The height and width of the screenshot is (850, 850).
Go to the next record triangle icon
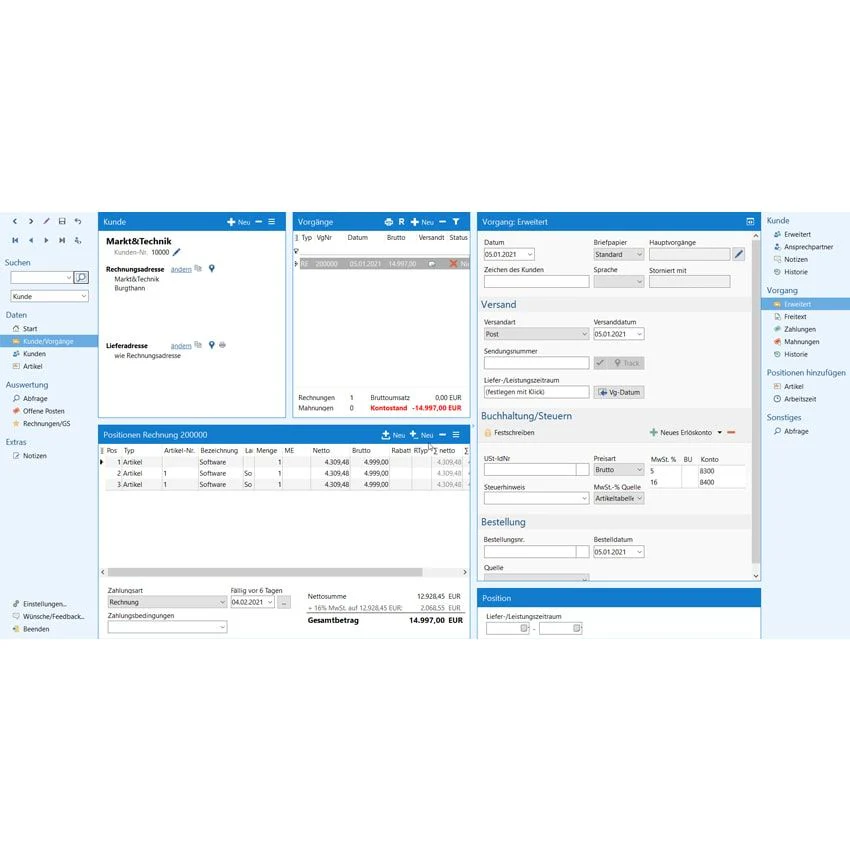pyautogui.click(x=47, y=240)
